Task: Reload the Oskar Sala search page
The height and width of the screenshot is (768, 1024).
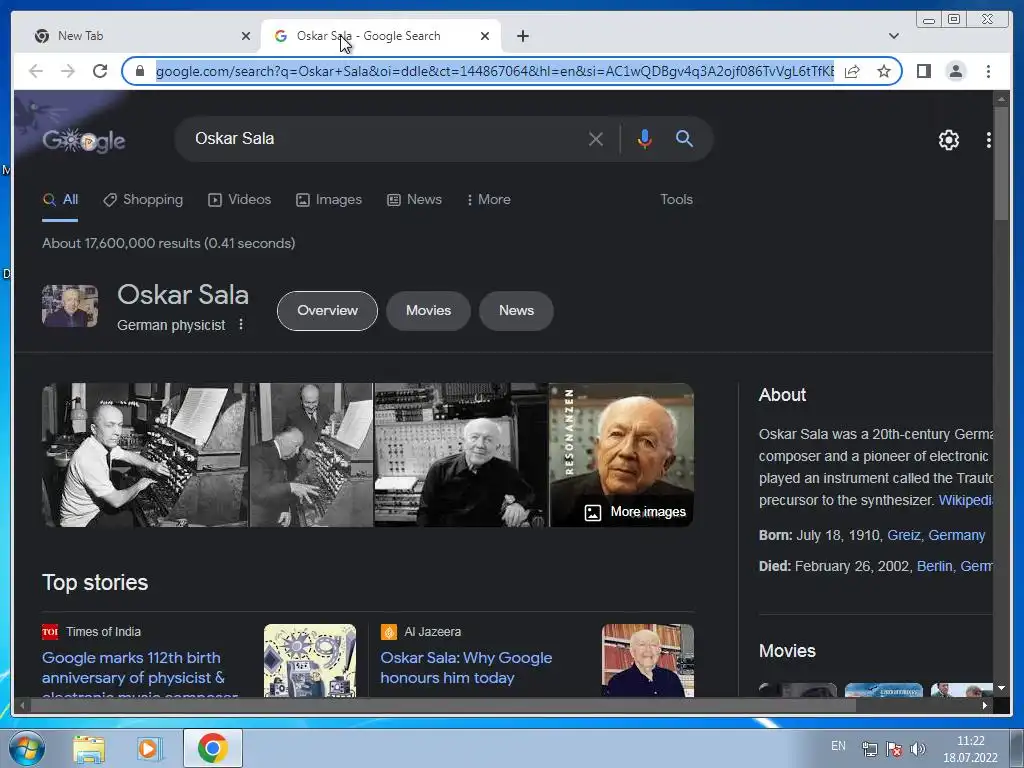Action: (100, 71)
